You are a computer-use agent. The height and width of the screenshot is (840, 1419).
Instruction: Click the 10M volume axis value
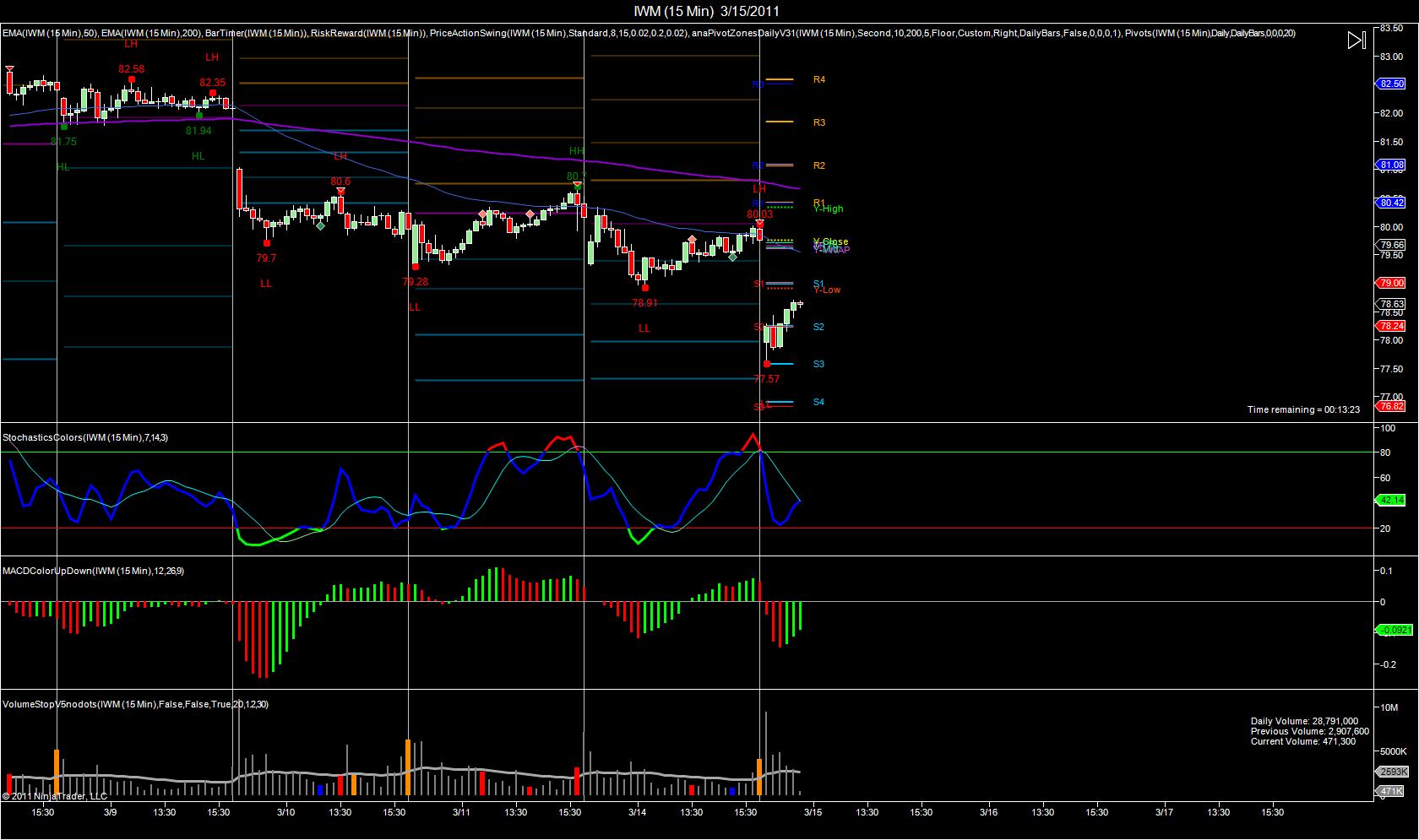[1388, 707]
